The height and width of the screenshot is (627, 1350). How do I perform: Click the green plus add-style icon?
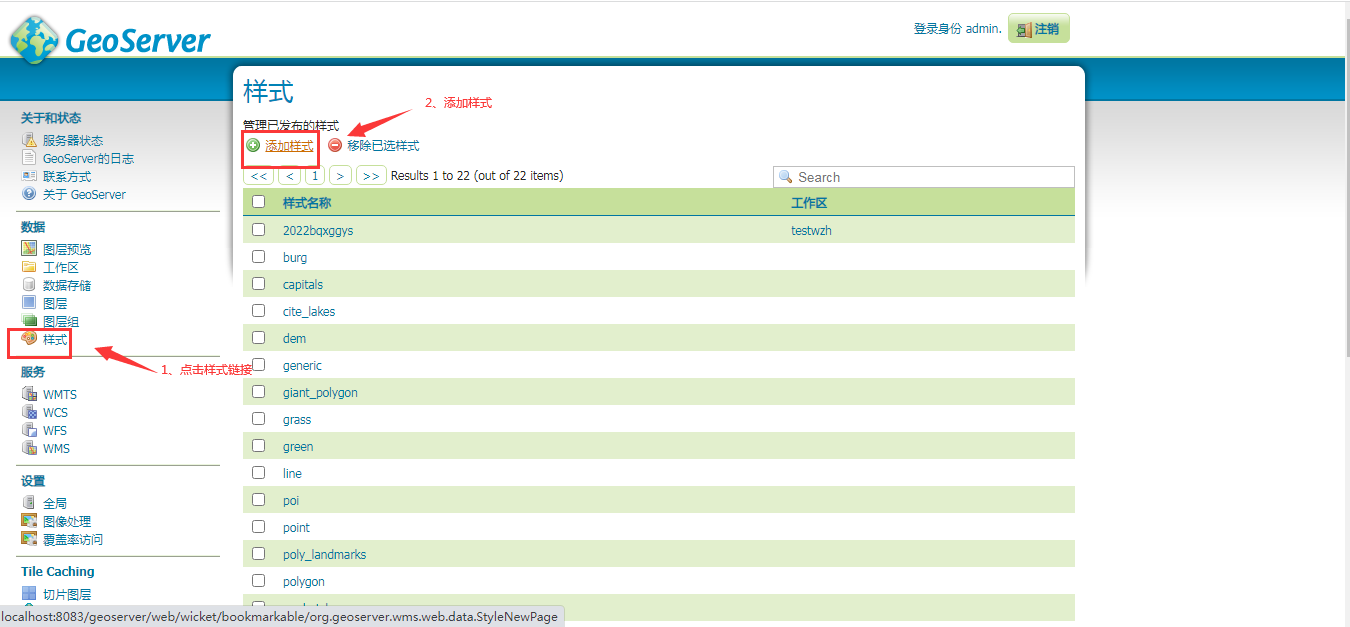pyautogui.click(x=253, y=146)
